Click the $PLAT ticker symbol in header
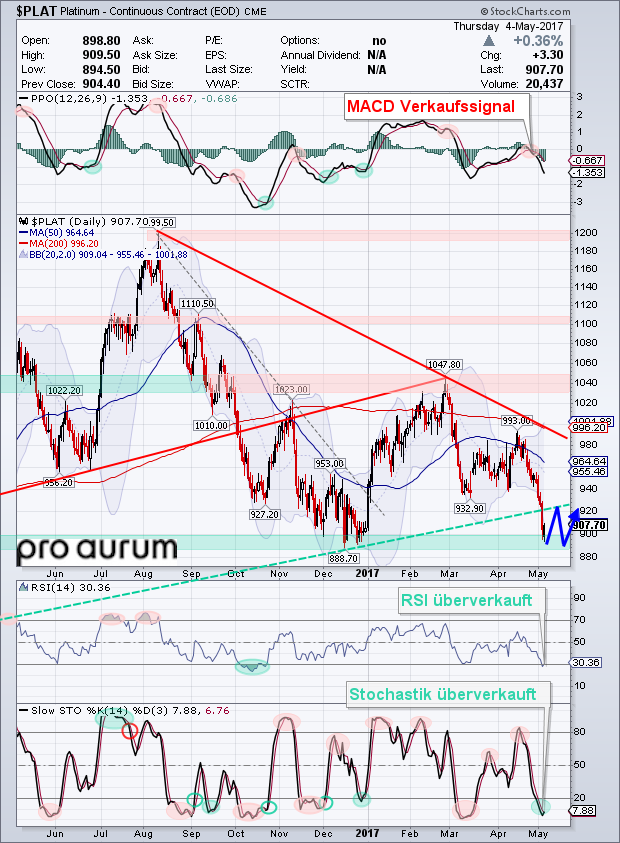620x843 pixels. tap(36, 11)
